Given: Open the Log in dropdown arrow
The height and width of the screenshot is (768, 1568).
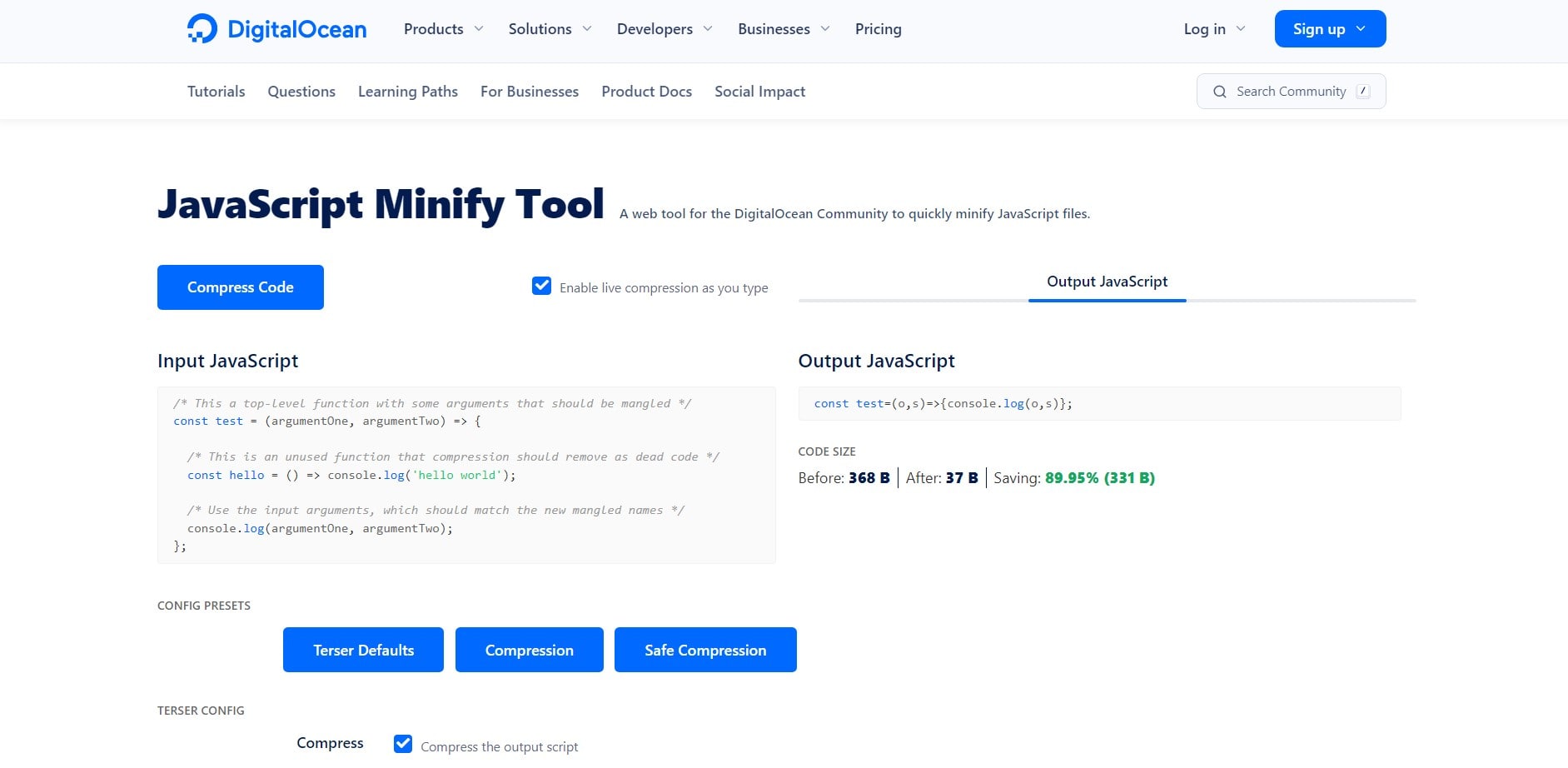Looking at the screenshot, I should [x=1239, y=28].
